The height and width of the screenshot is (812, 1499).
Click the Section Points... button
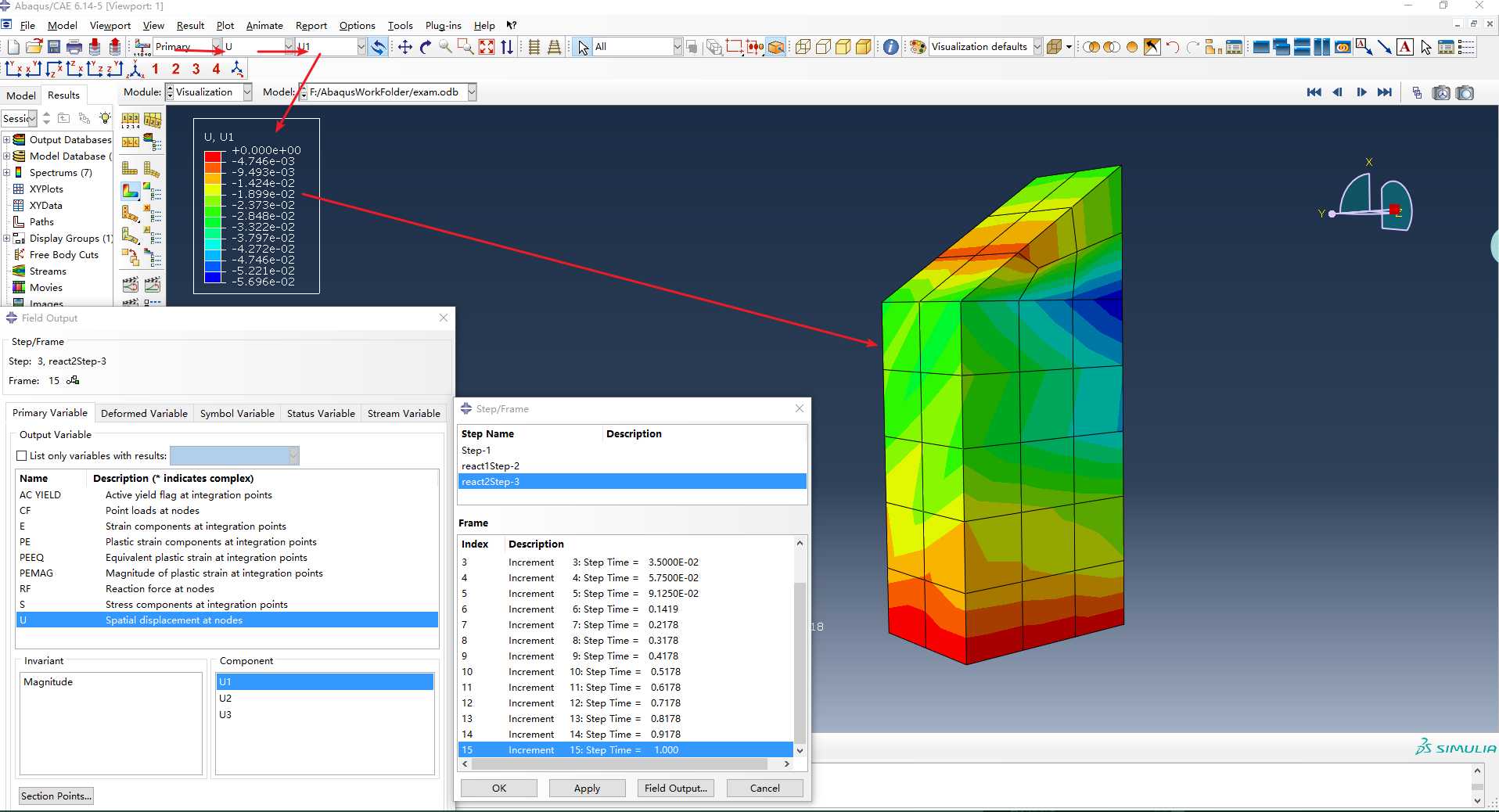pyautogui.click(x=56, y=796)
